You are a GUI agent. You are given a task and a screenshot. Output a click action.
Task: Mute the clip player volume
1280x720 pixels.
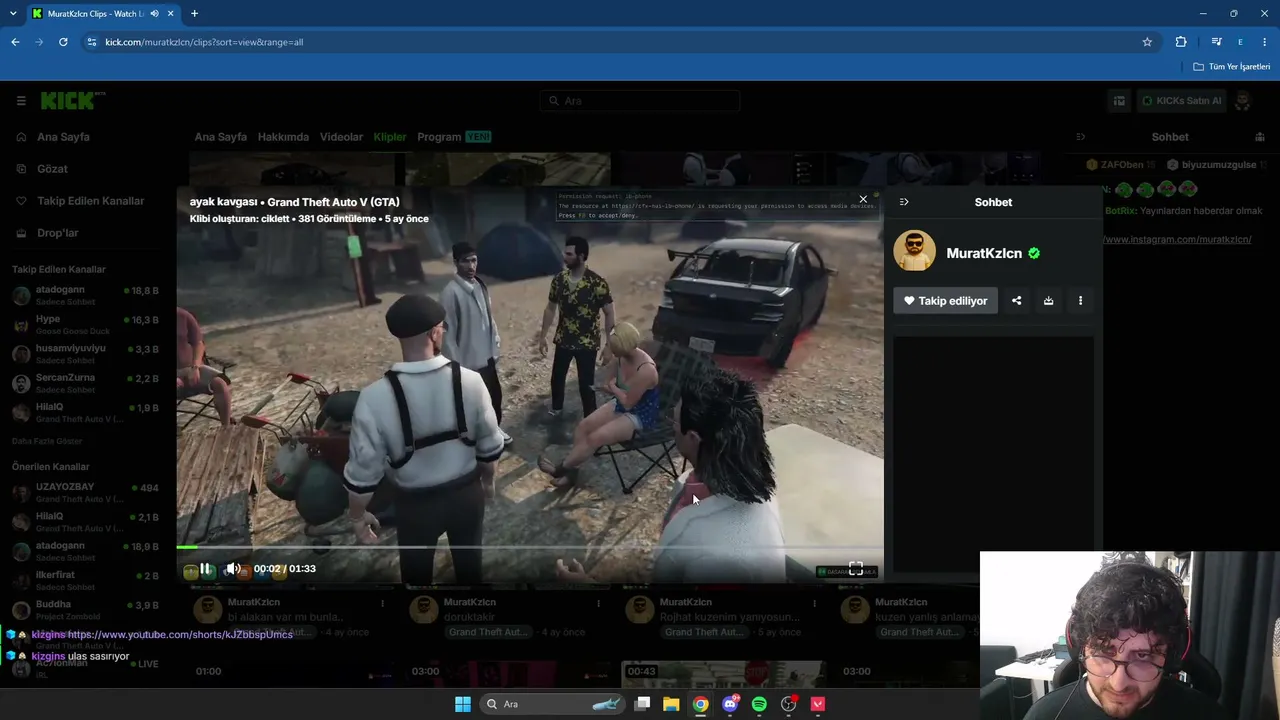tap(233, 569)
